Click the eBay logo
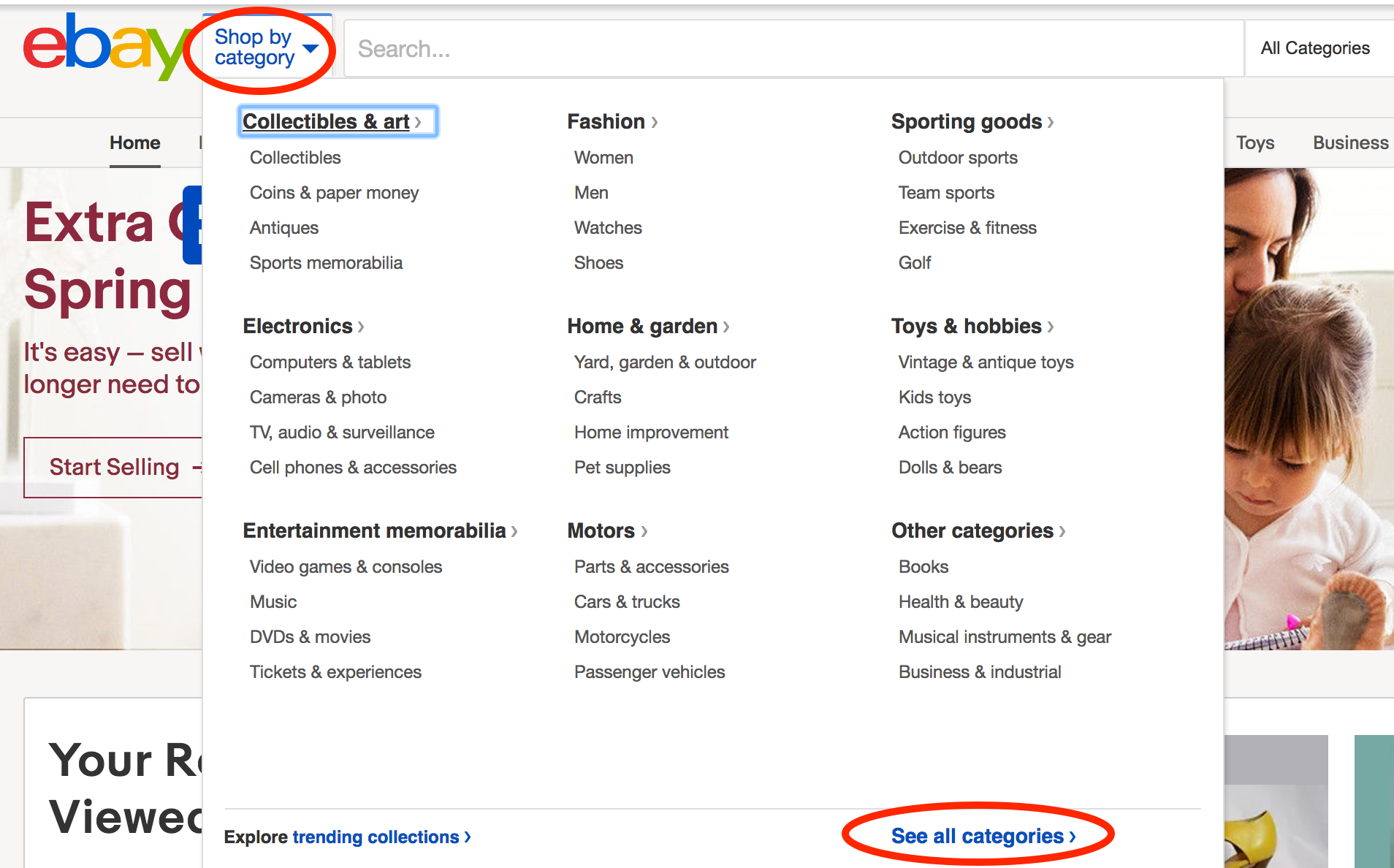1394x868 pixels. [102, 47]
